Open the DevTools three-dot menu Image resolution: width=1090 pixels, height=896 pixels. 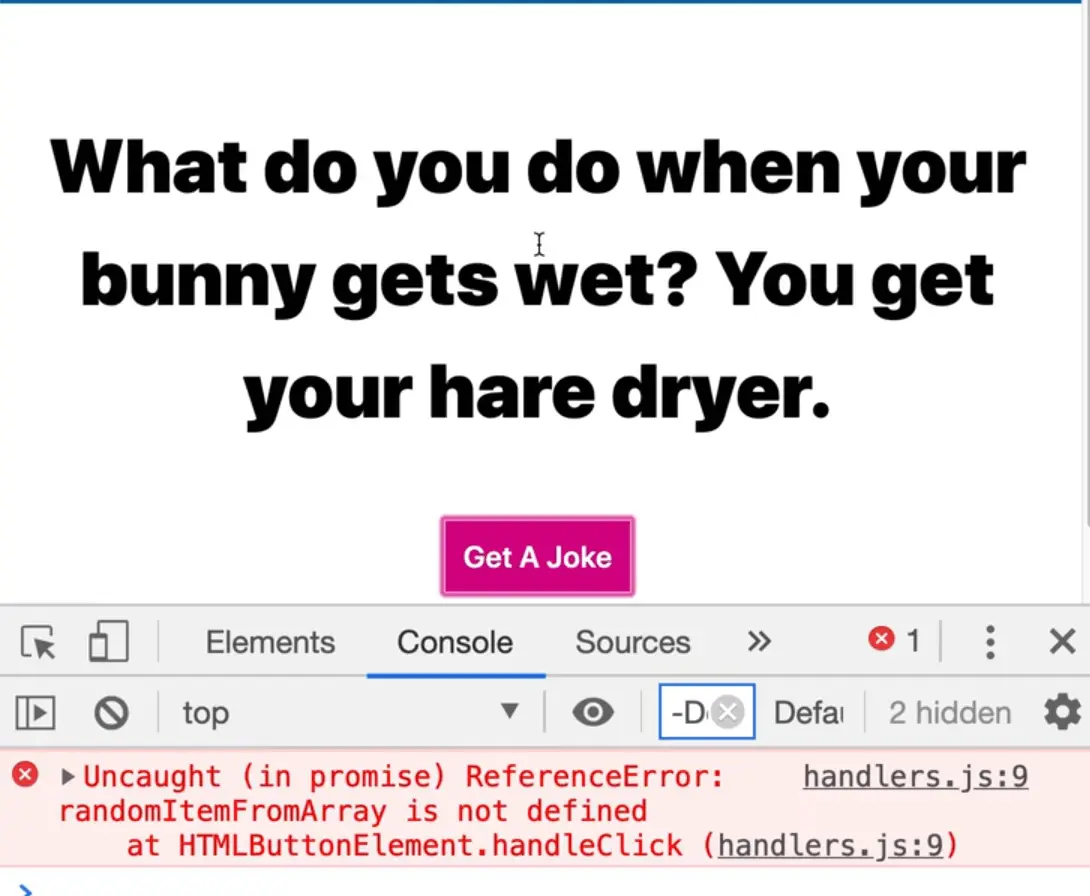click(x=989, y=642)
